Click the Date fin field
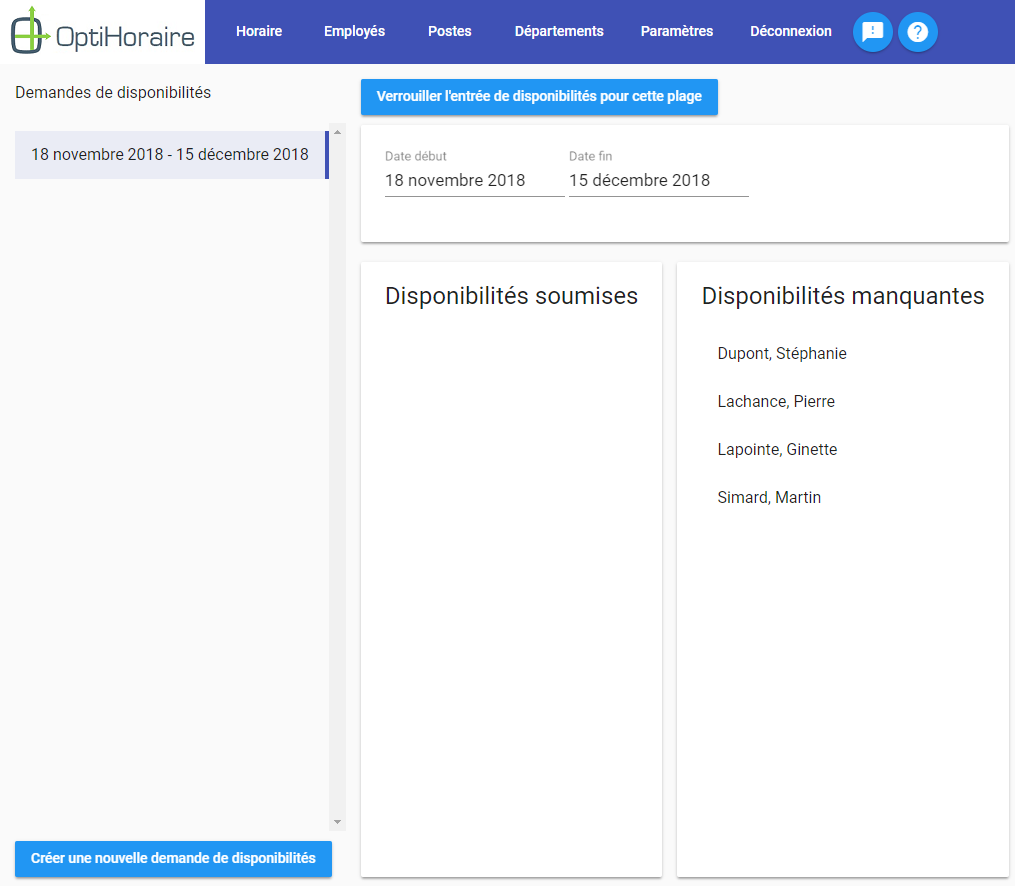 point(658,180)
